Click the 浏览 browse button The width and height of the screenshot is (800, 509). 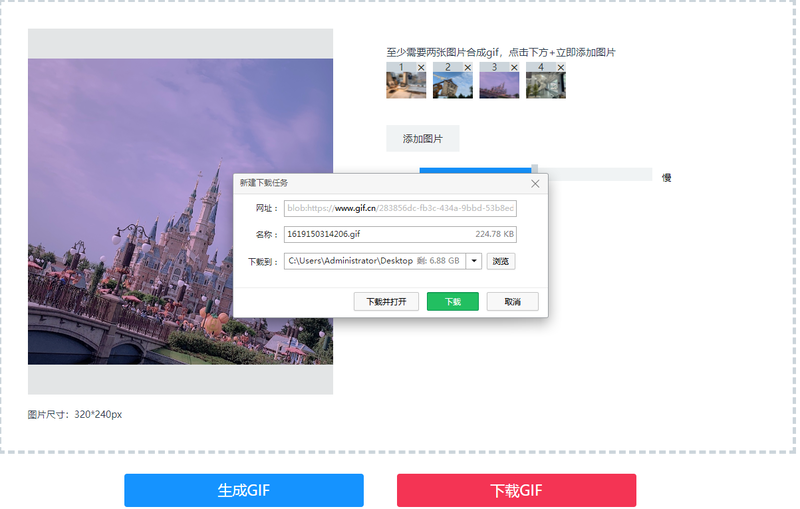point(501,261)
